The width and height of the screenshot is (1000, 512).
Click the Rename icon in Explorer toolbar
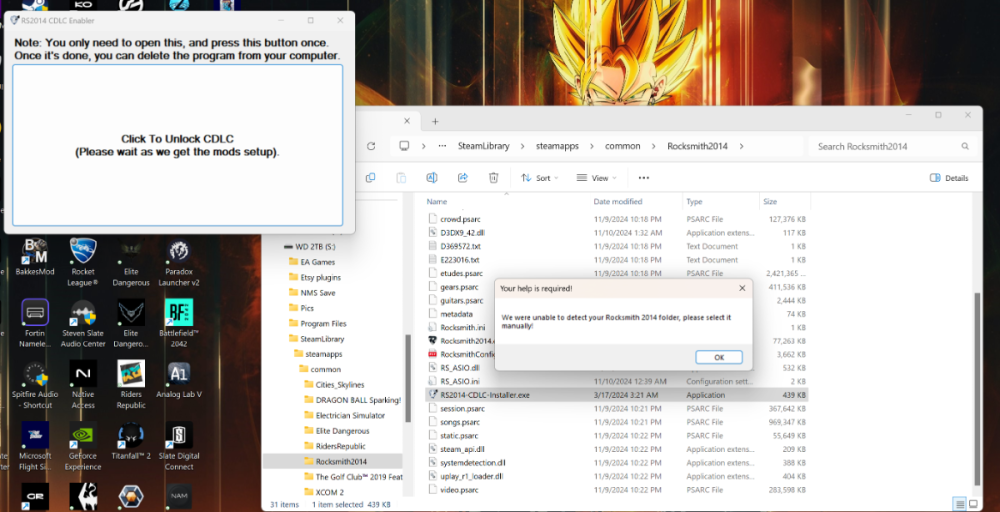coord(432,178)
